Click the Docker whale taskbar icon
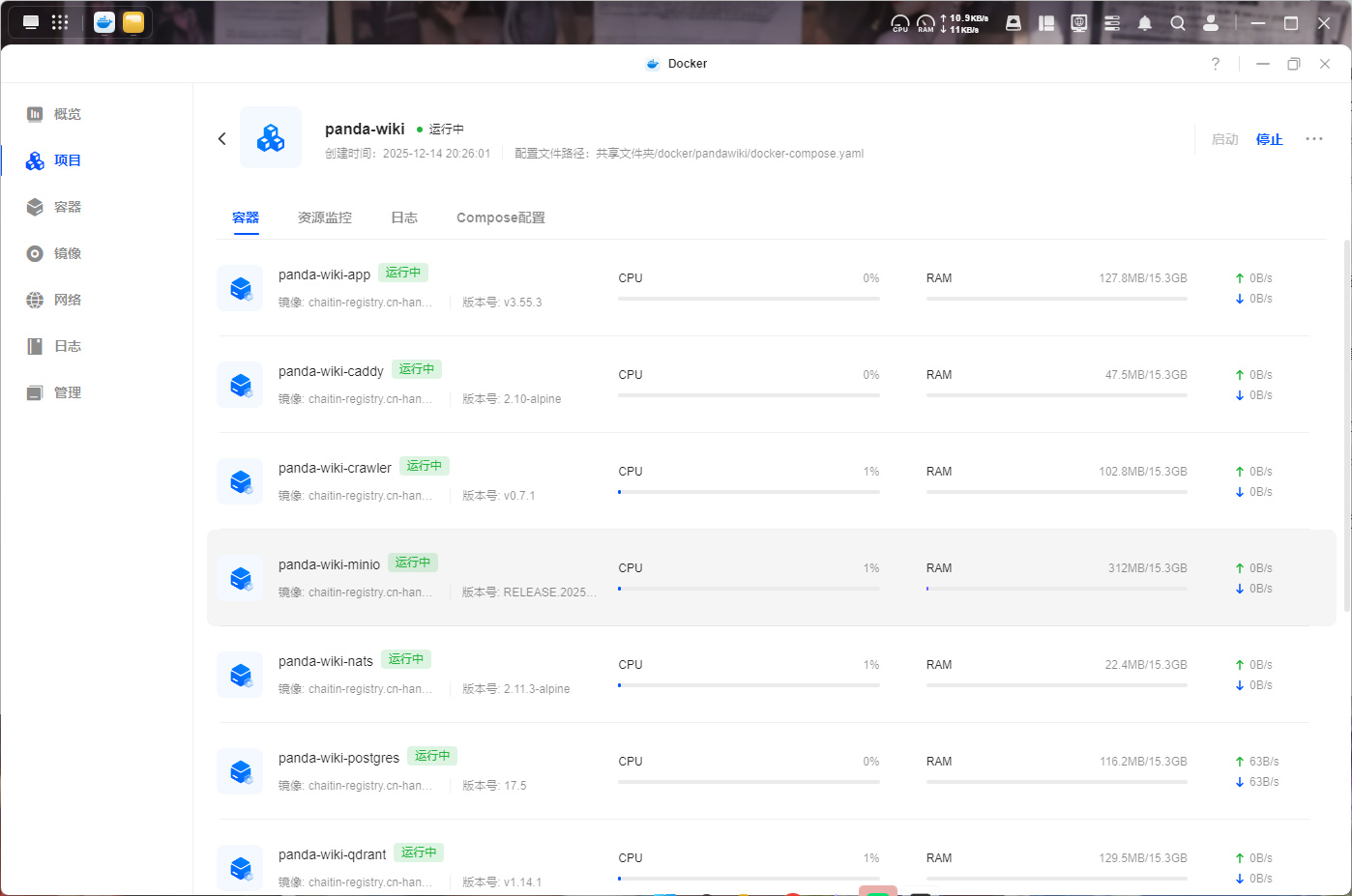This screenshot has width=1352, height=896. [x=104, y=22]
